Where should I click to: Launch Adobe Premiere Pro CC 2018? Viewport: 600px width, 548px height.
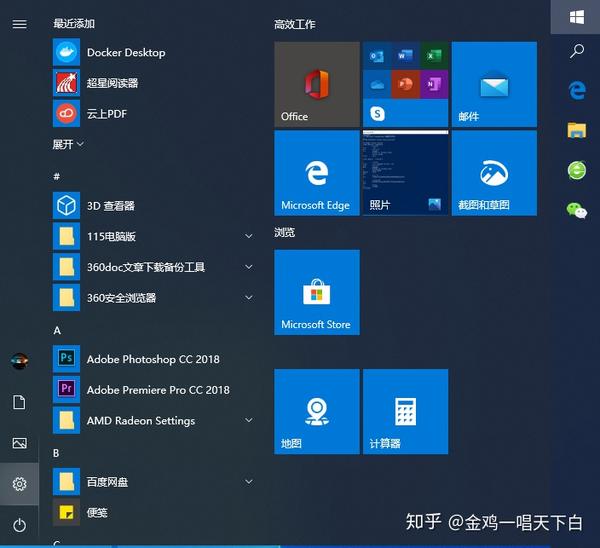153,390
